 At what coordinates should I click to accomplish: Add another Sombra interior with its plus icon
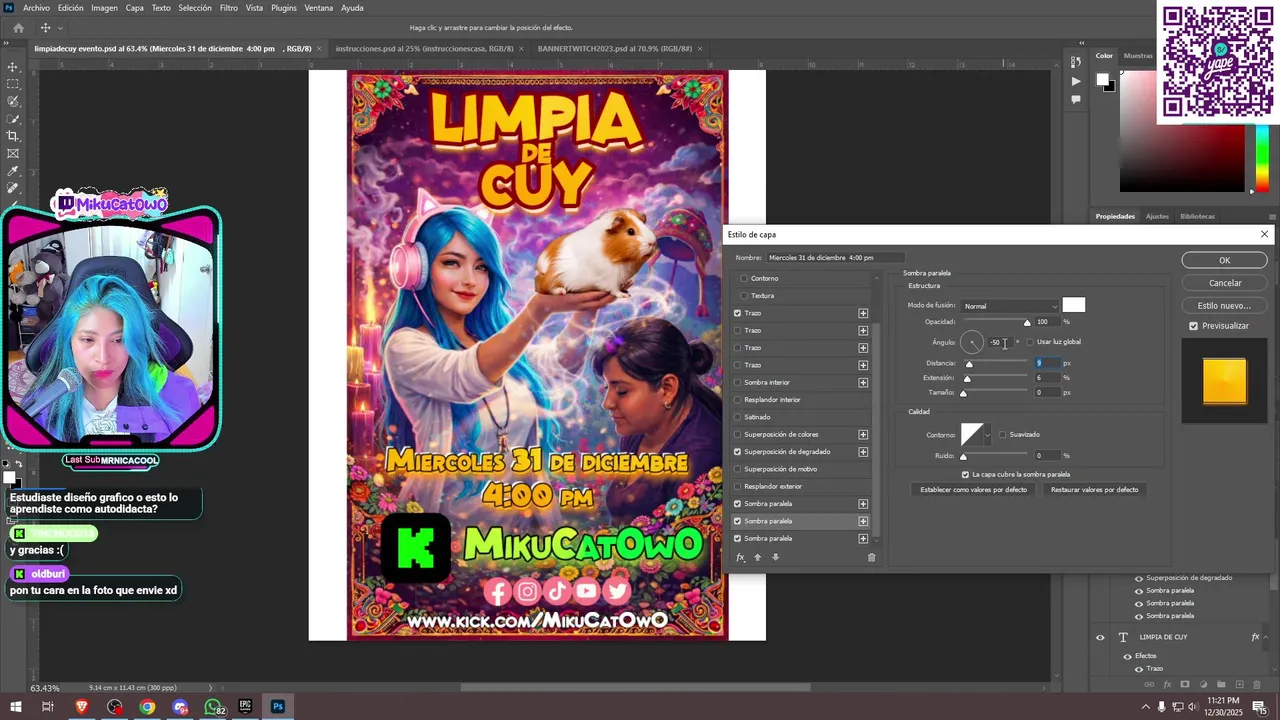(863, 382)
